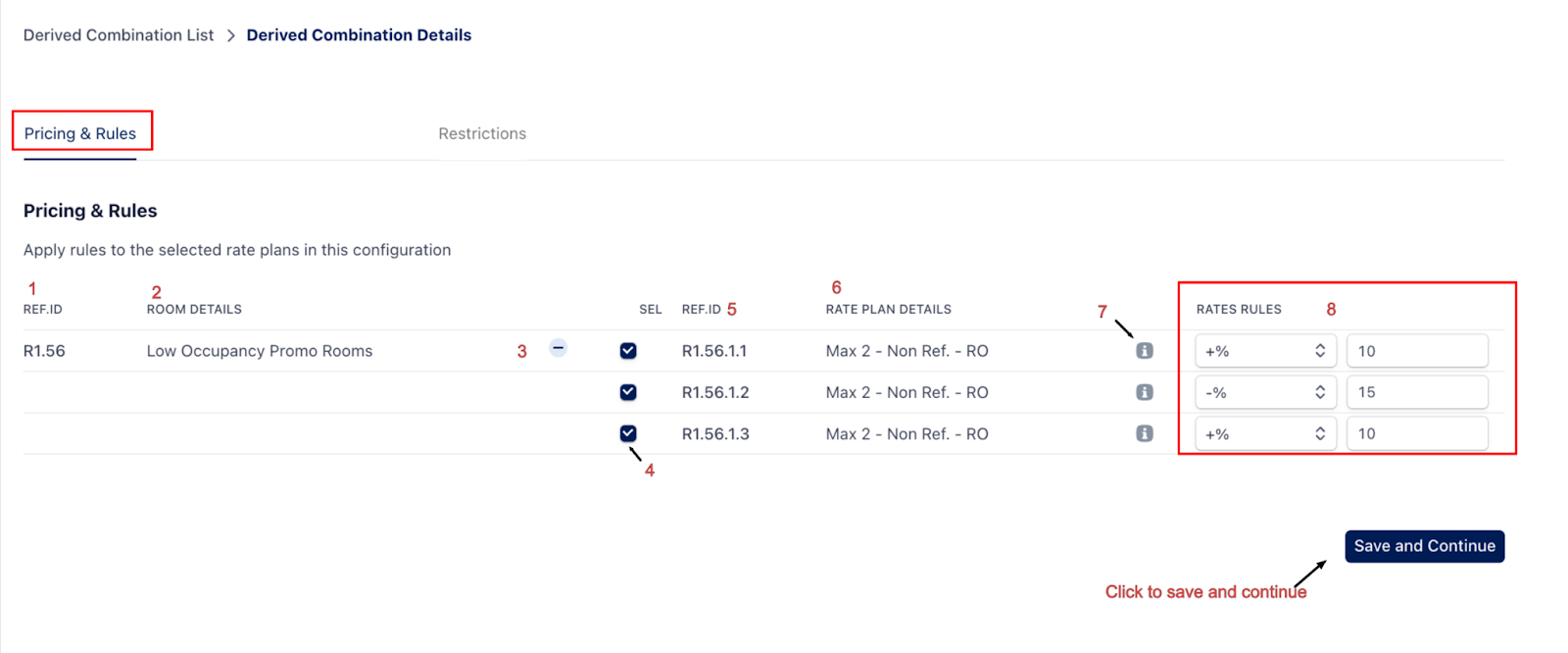Screen dimensions: 1568x653
Task: Click breadcrumb chevron after Derived Combination List
Action: pyautogui.click(x=231, y=35)
